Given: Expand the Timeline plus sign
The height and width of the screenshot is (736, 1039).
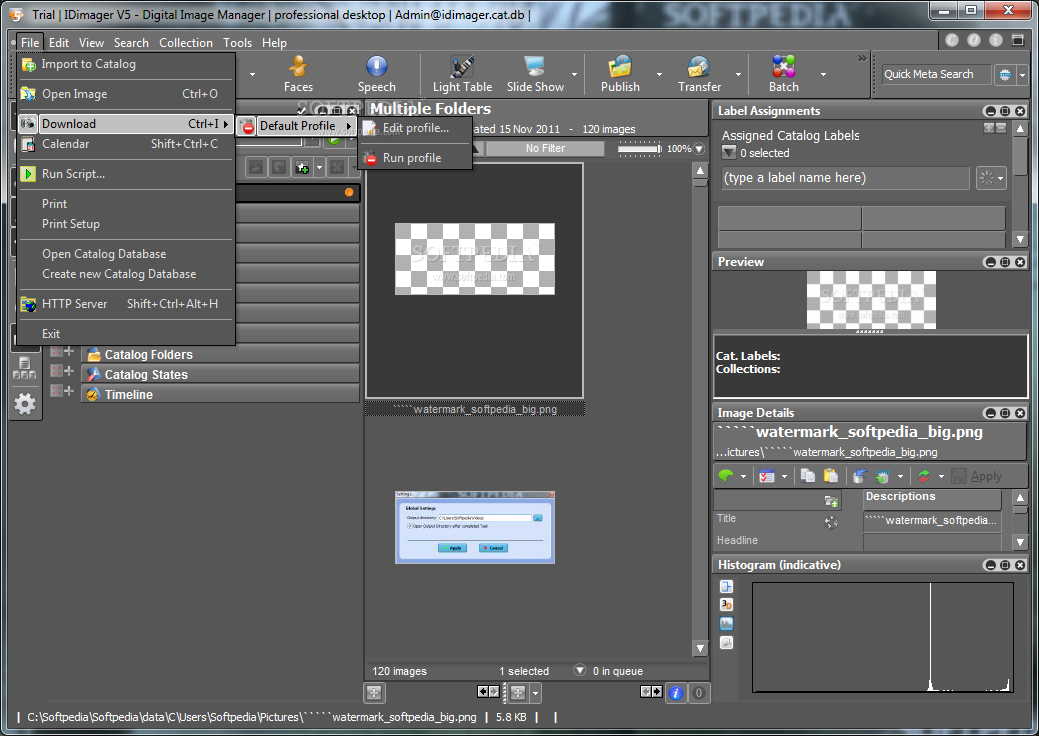Looking at the screenshot, I should coord(69,391).
